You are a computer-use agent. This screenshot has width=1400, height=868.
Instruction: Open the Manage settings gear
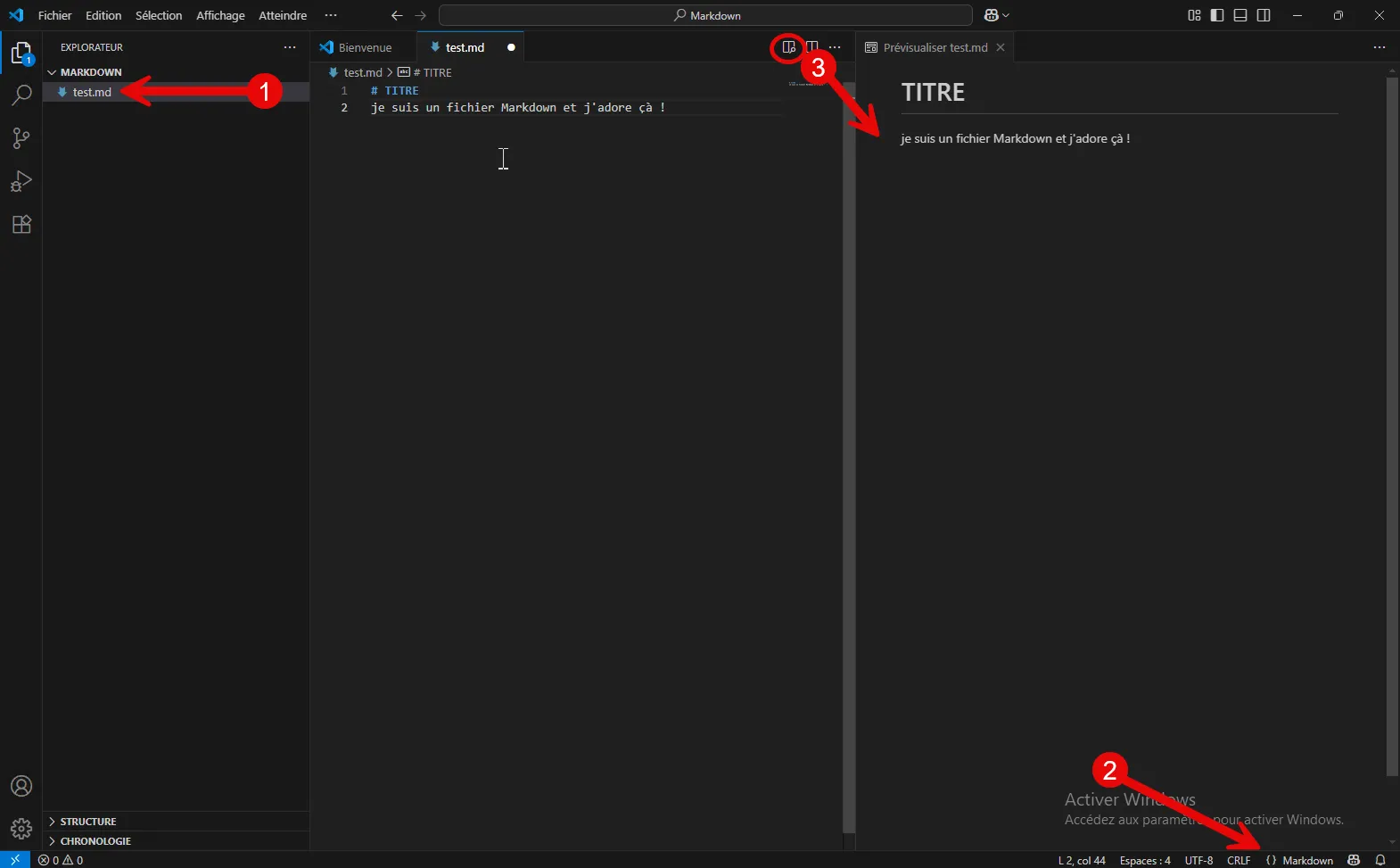click(x=21, y=829)
